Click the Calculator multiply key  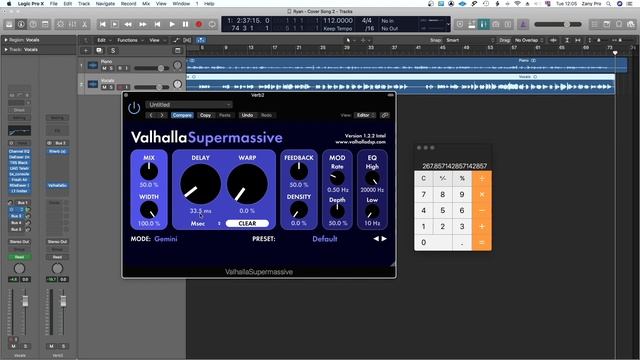[x=482, y=195]
